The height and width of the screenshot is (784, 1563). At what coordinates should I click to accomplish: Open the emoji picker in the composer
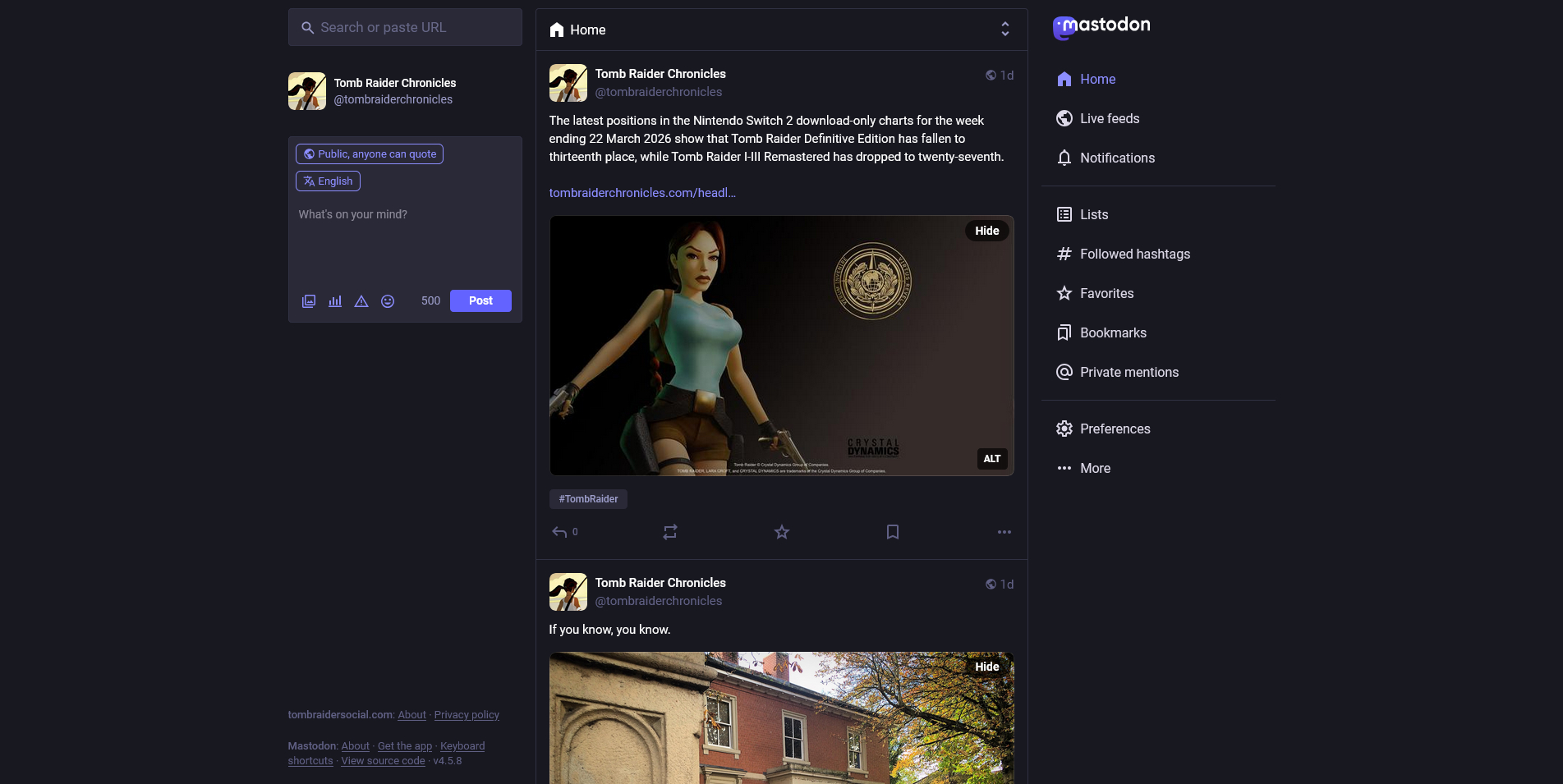pyautogui.click(x=388, y=301)
